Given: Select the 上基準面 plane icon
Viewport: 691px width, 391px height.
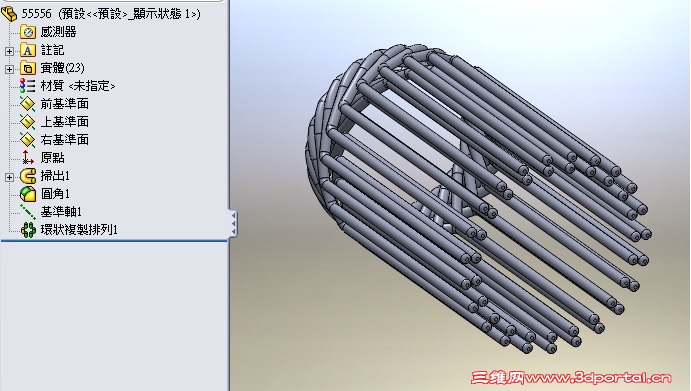Looking at the screenshot, I should pyautogui.click(x=28, y=122).
